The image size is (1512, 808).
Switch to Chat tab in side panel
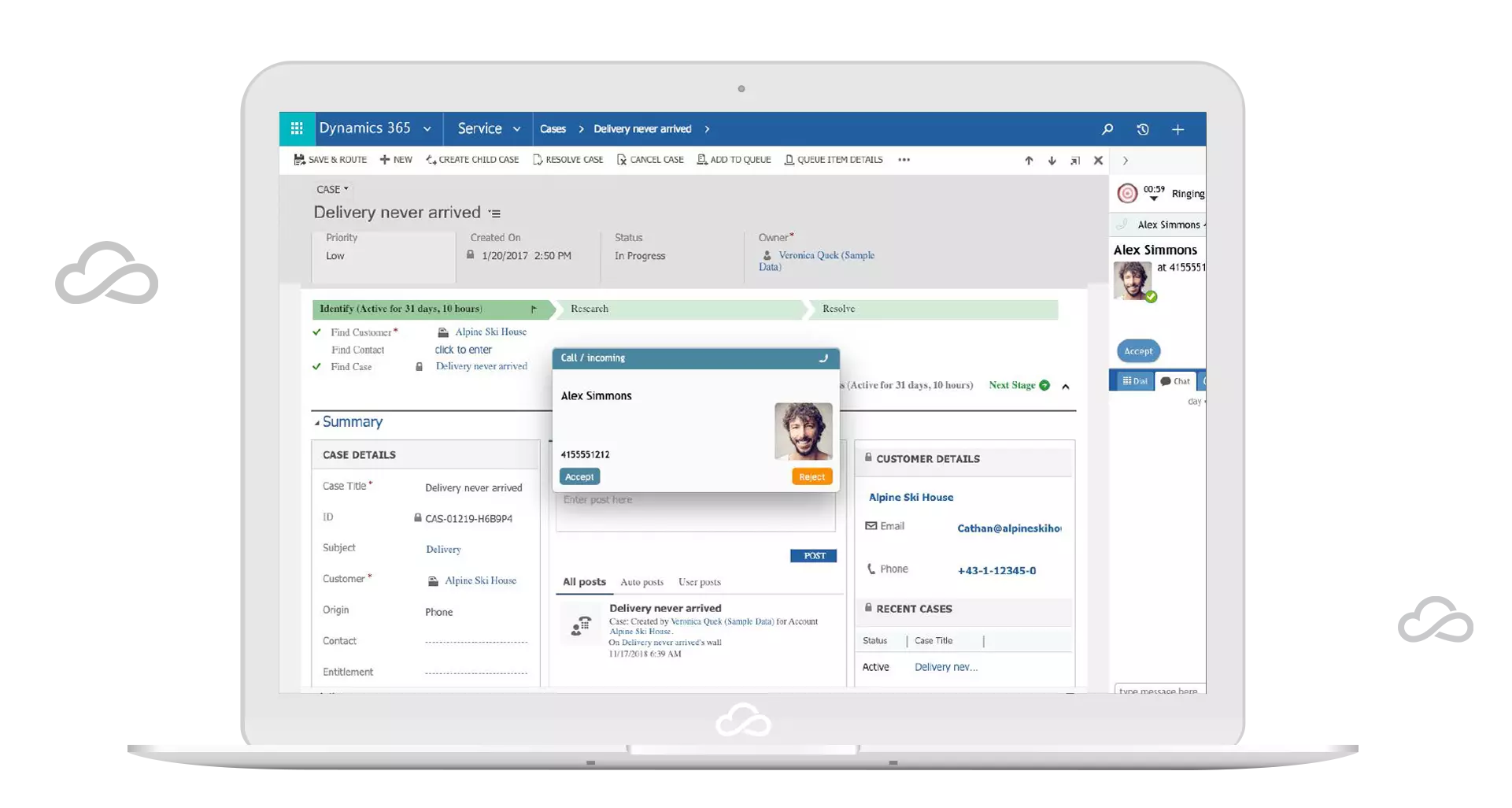click(1175, 381)
